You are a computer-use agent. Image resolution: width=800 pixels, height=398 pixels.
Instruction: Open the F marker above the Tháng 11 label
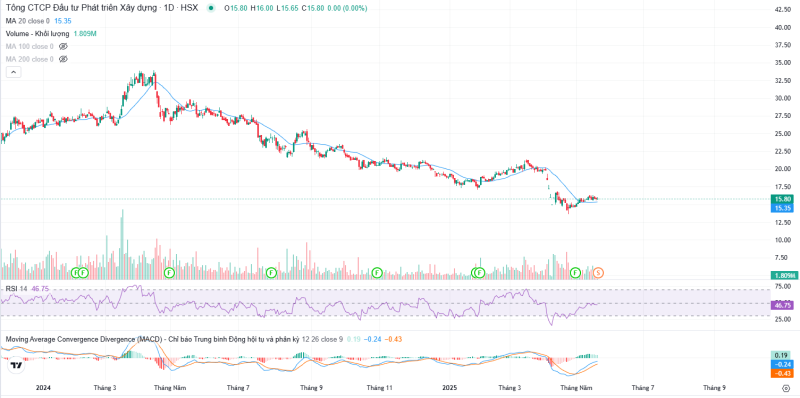pyautogui.click(x=377, y=273)
